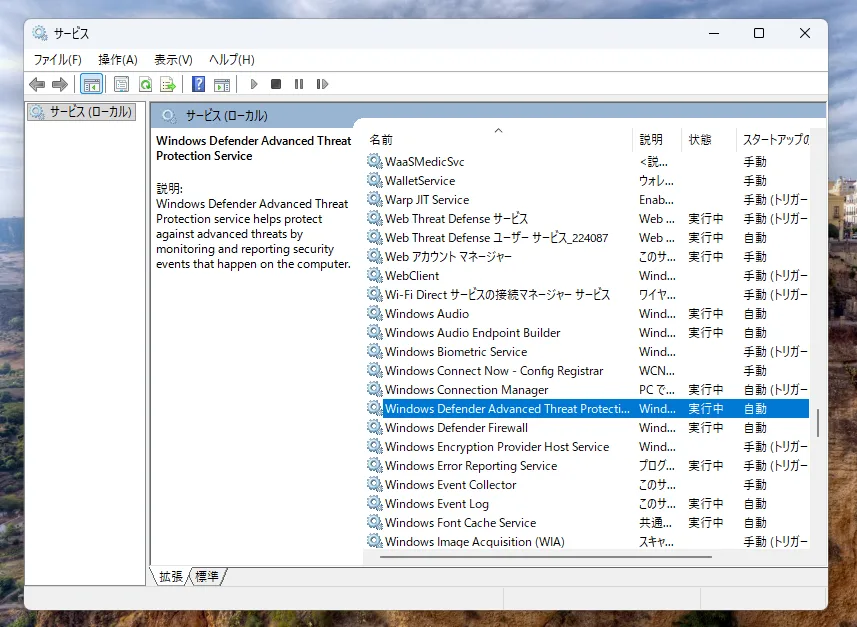
Task: Switch to the 標準 tab
Action: (x=207, y=576)
